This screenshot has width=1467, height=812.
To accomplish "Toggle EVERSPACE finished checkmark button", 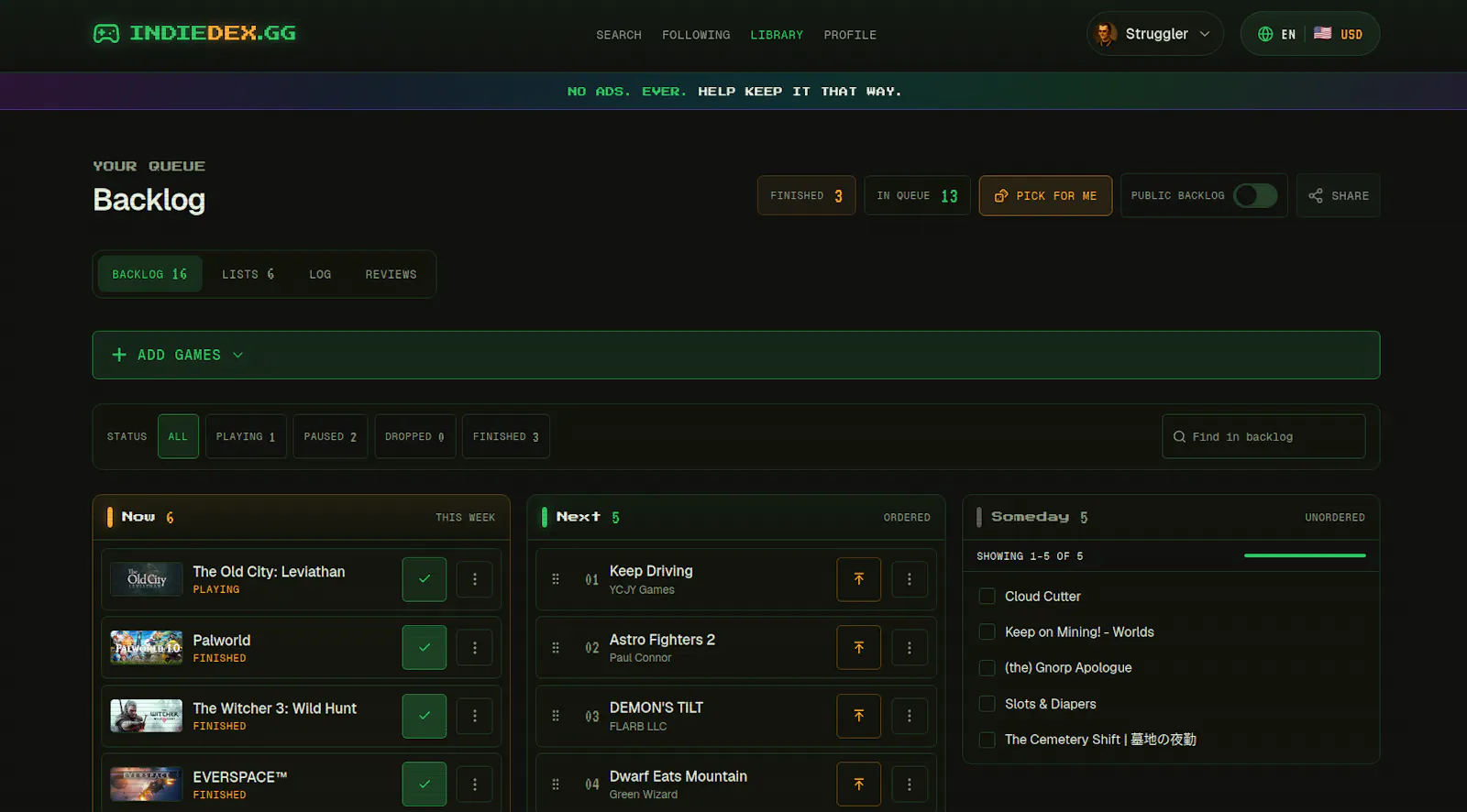I will pyautogui.click(x=425, y=785).
